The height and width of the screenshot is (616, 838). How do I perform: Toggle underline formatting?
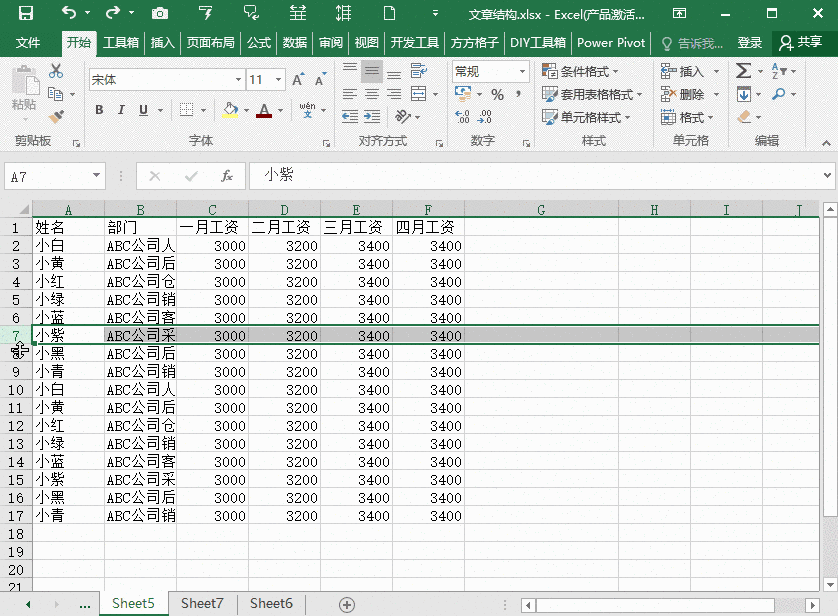pos(144,110)
